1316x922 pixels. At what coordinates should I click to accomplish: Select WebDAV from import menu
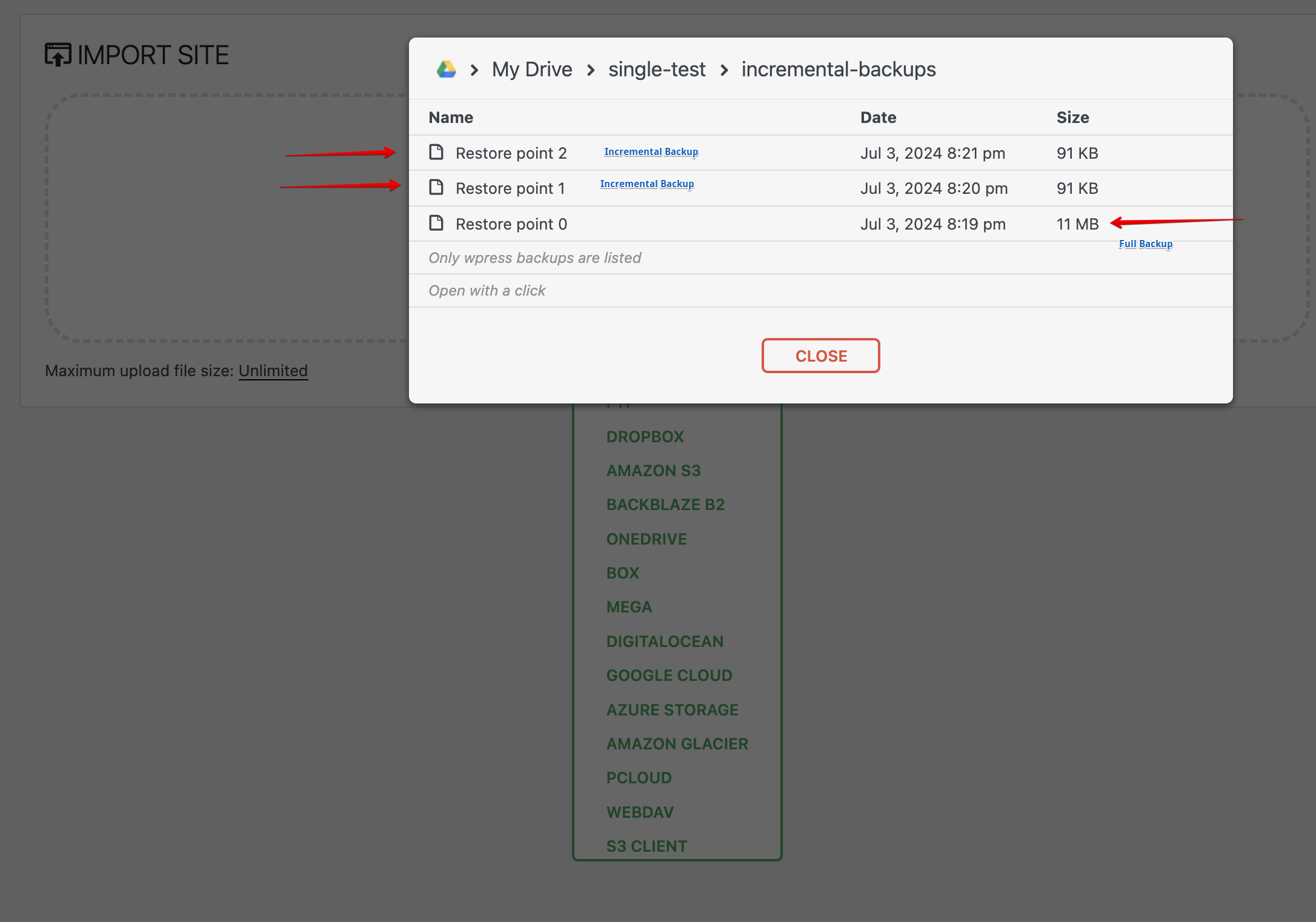point(640,812)
